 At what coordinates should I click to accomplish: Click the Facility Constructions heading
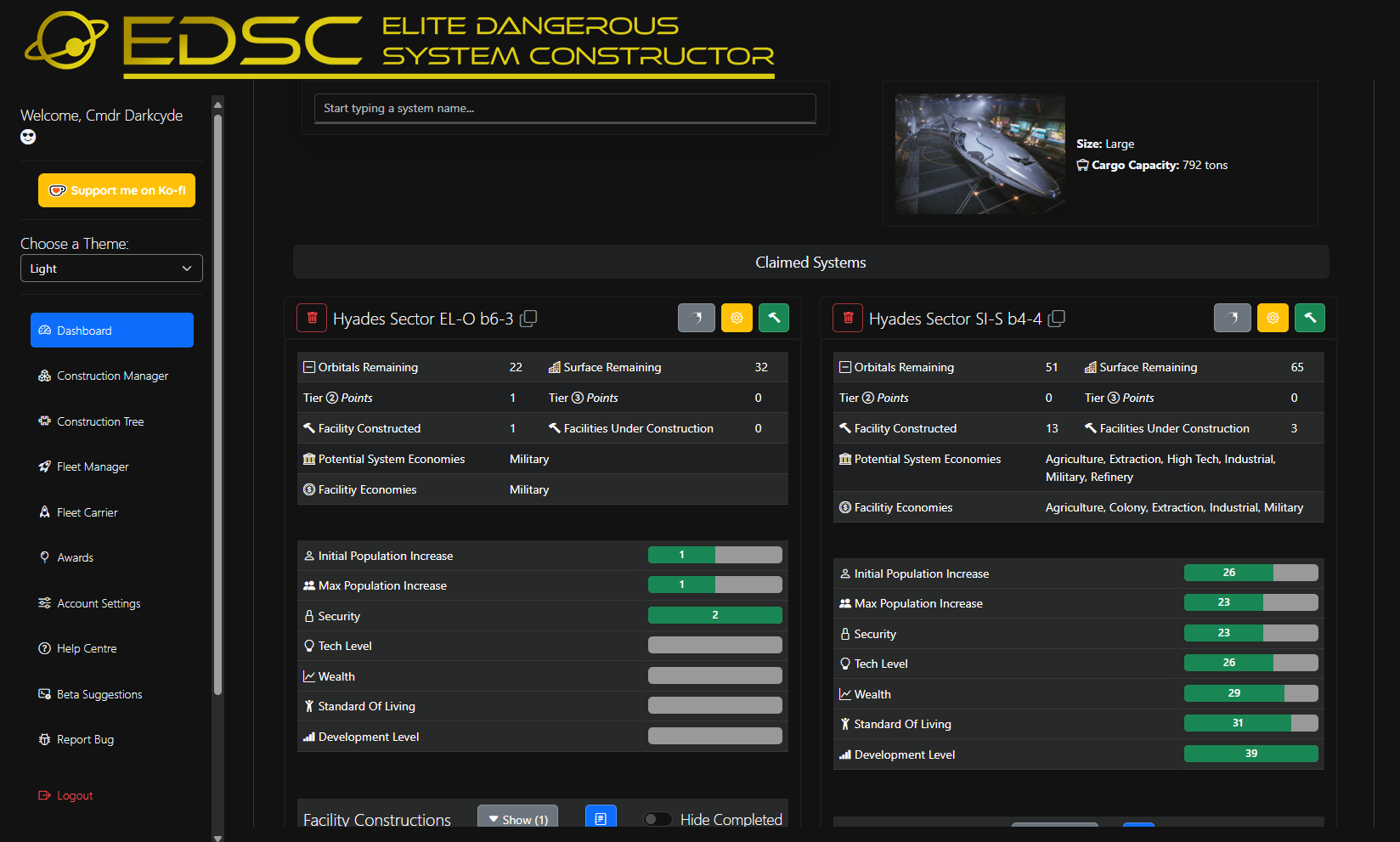(x=377, y=819)
